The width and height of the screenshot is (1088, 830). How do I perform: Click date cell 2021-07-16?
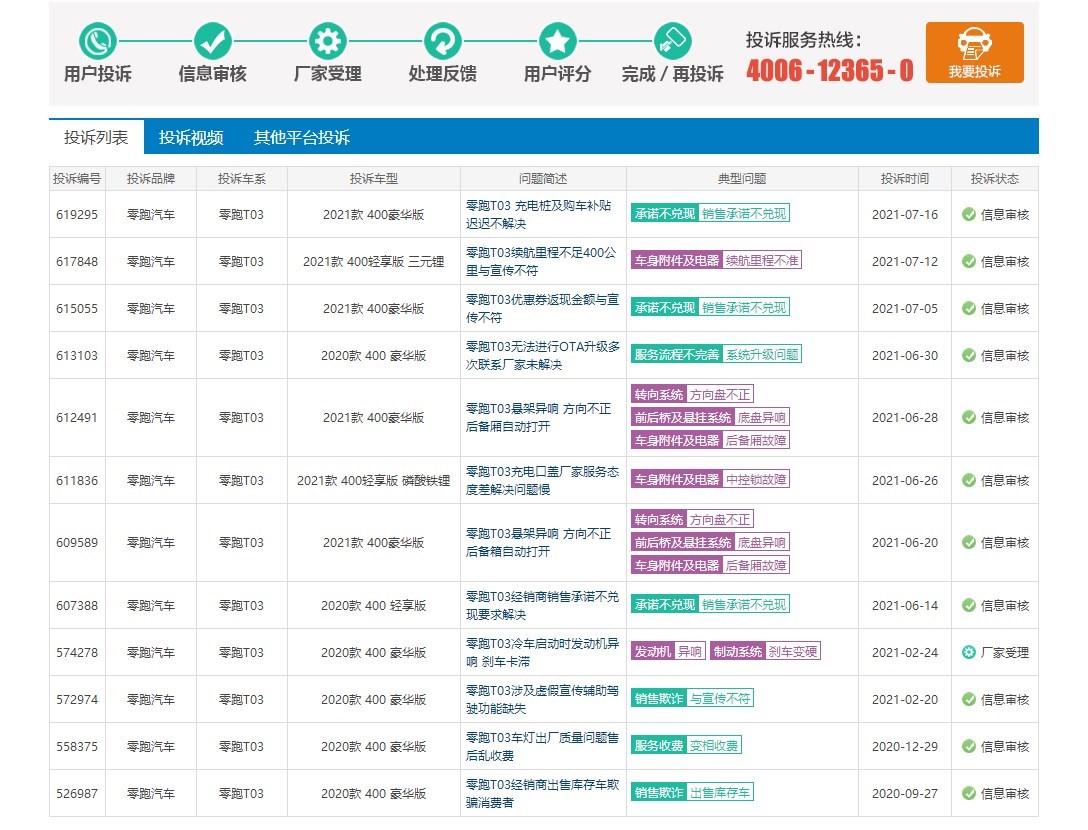point(905,214)
